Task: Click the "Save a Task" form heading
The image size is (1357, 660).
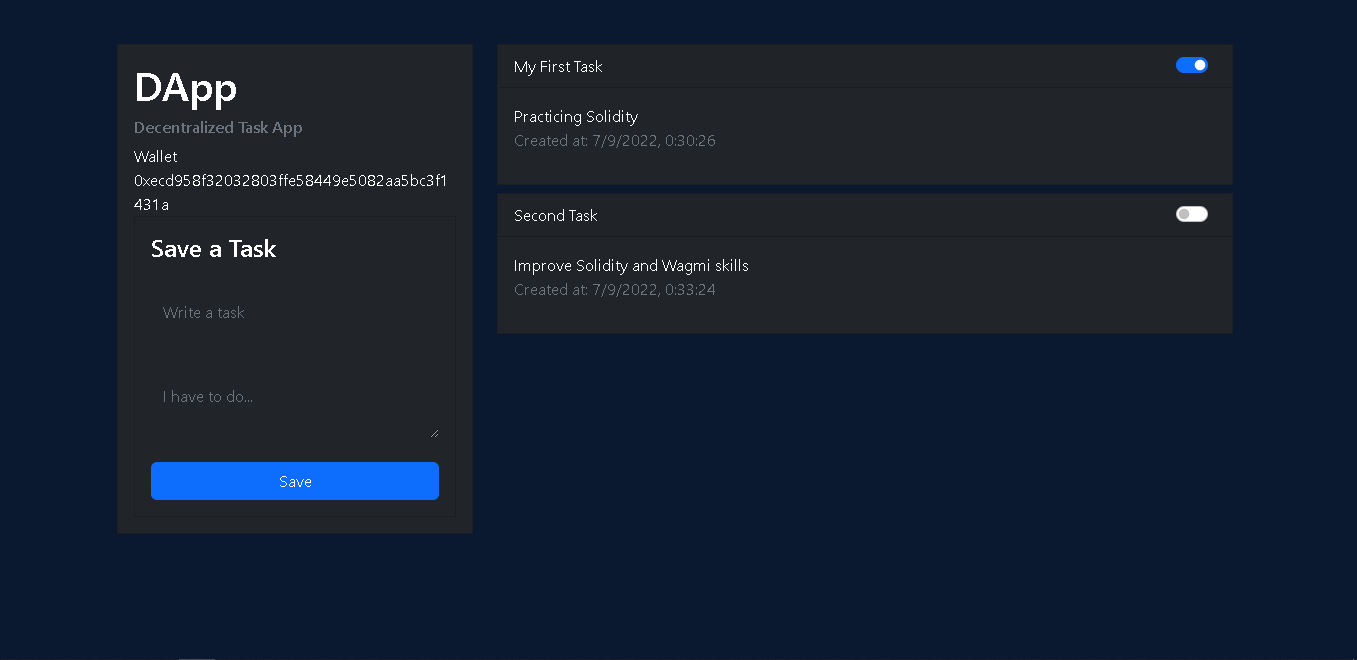Action: tap(214, 249)
